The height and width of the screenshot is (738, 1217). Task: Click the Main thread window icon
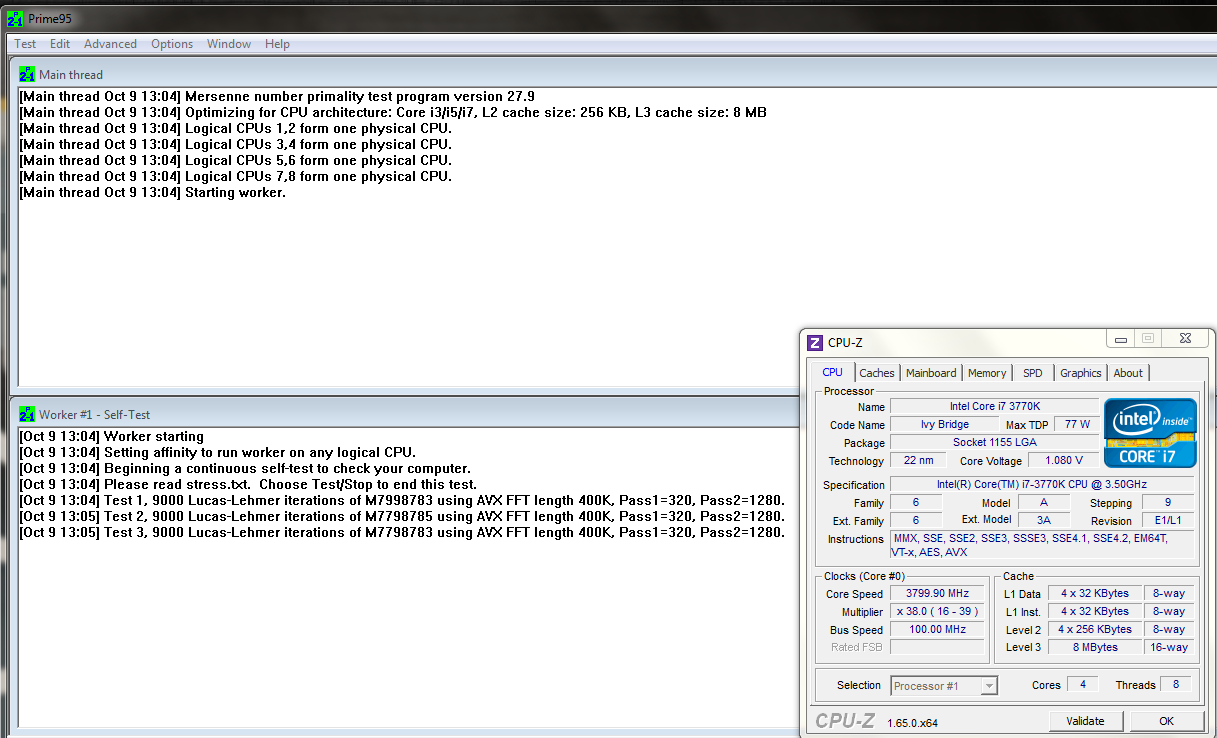pos(27,74)
